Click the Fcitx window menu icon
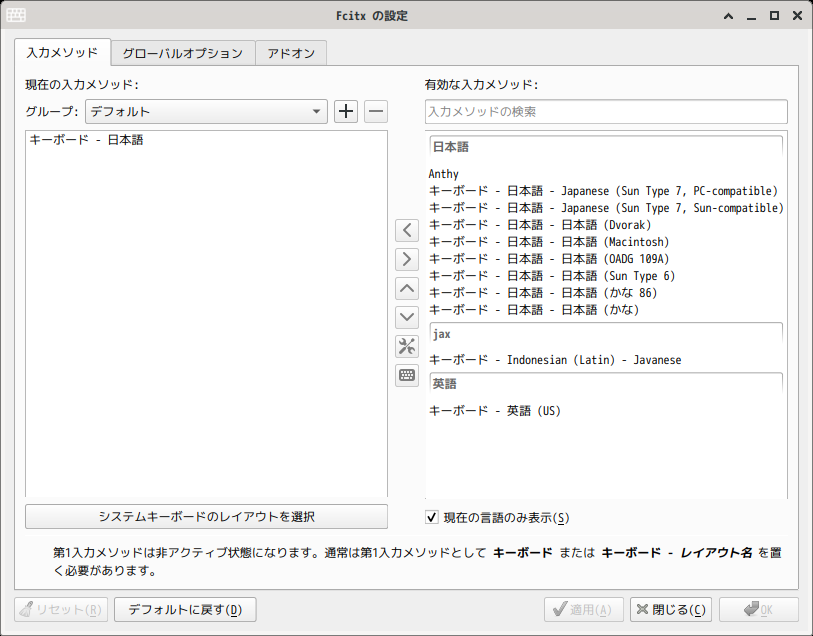 (16, 16)
